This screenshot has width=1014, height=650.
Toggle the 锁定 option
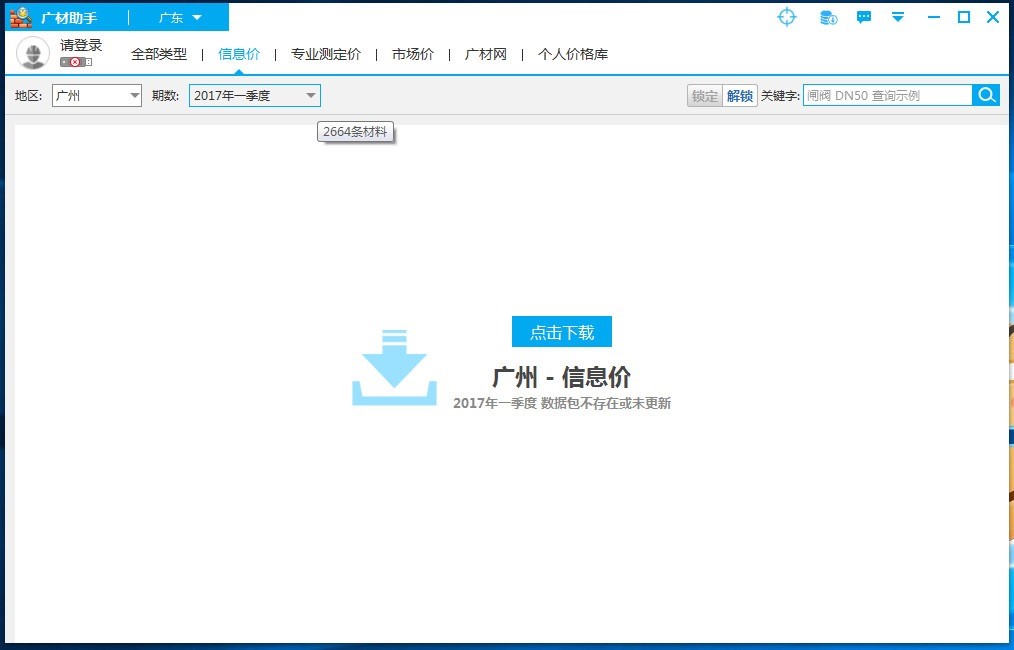705,96
